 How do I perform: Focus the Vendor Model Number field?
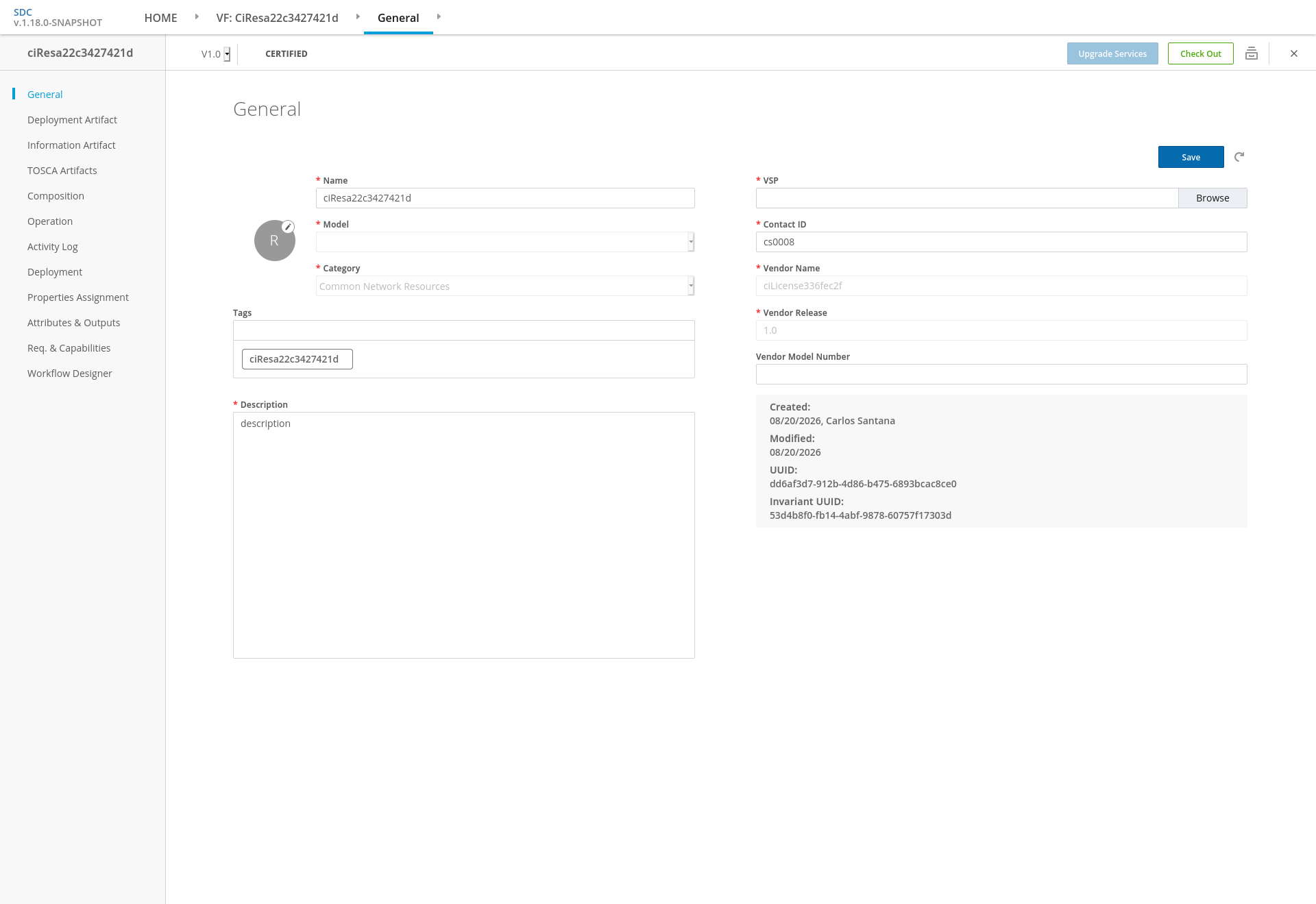pos(1001,374)
